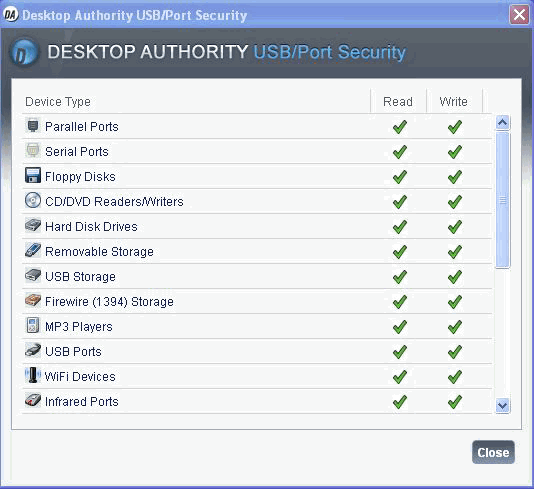Close the window with the red X

(x=519, y=15)
